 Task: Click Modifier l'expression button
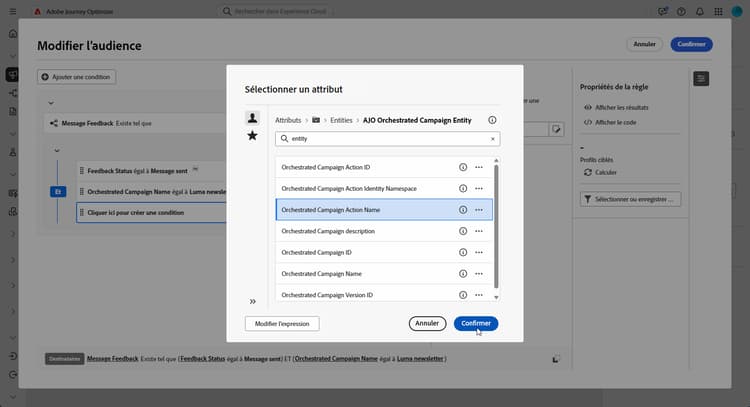tap(282, 324)
